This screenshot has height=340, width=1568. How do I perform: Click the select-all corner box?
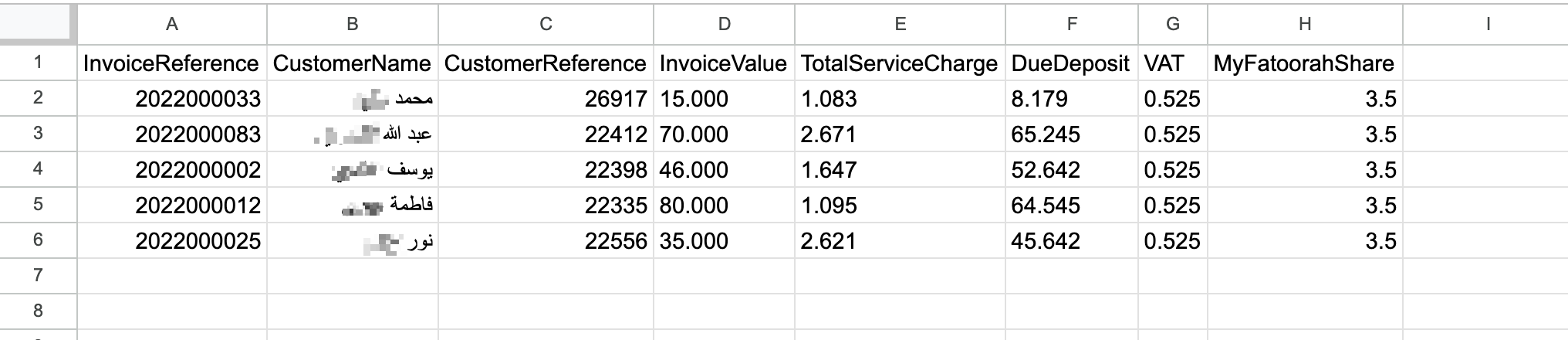coord(39,24)
